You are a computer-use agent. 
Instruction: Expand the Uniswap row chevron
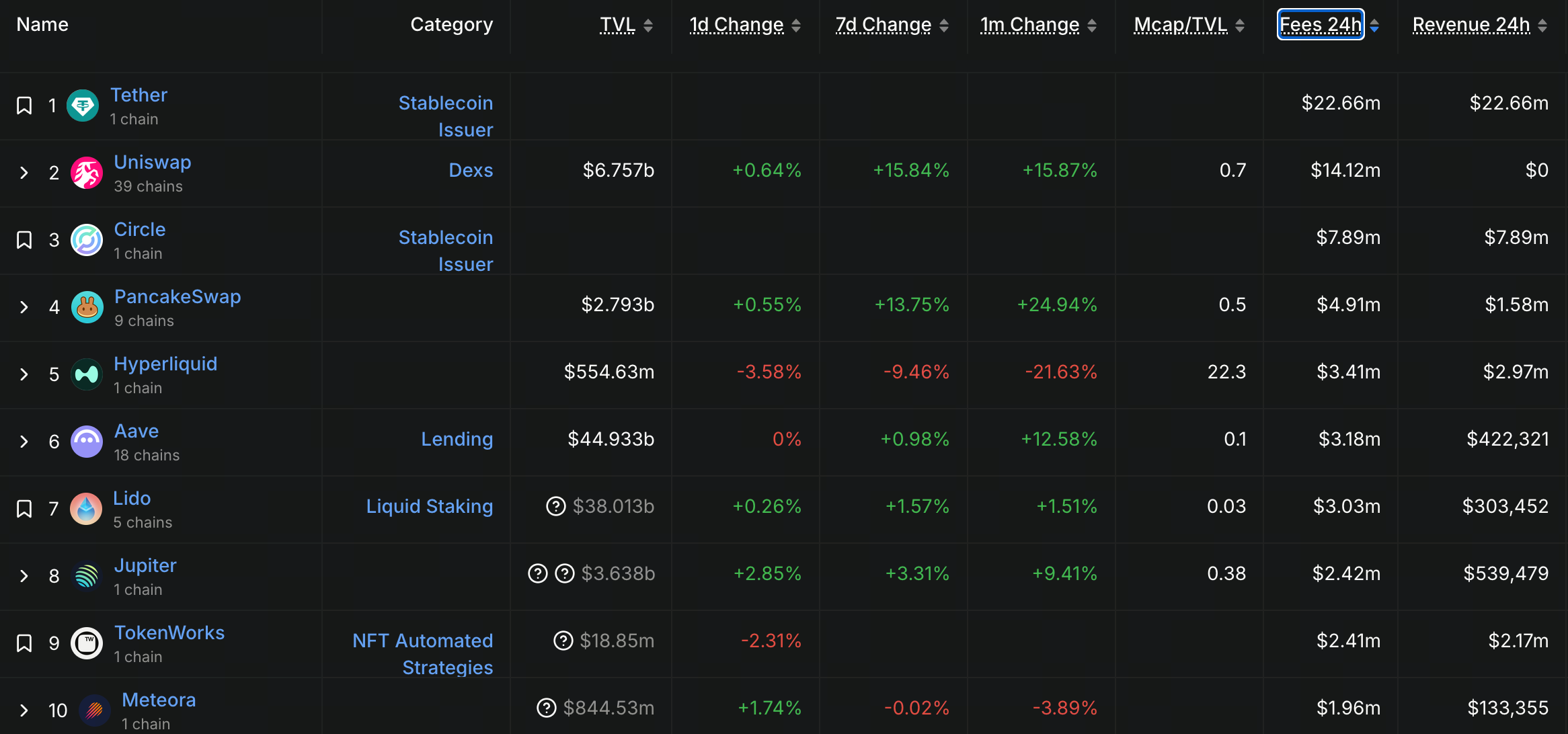pos(24,173)
